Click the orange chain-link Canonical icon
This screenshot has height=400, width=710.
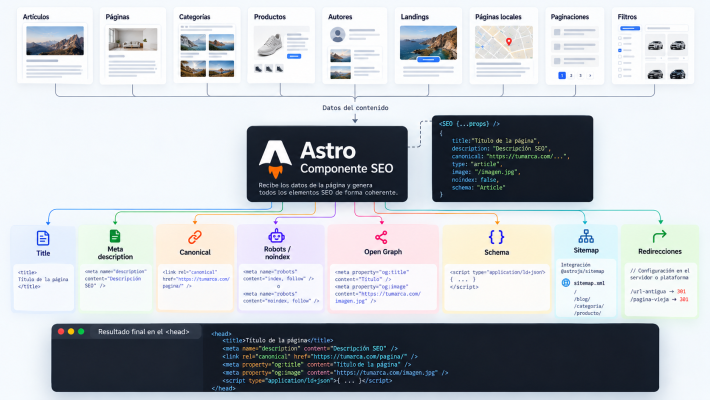[195, 237]
